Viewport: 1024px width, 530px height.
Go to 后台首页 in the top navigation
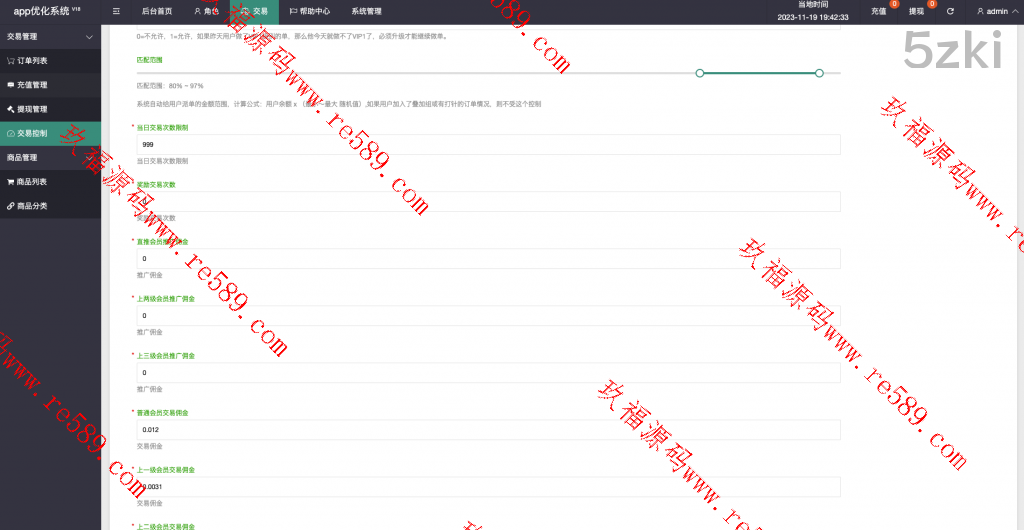point(156,11)
